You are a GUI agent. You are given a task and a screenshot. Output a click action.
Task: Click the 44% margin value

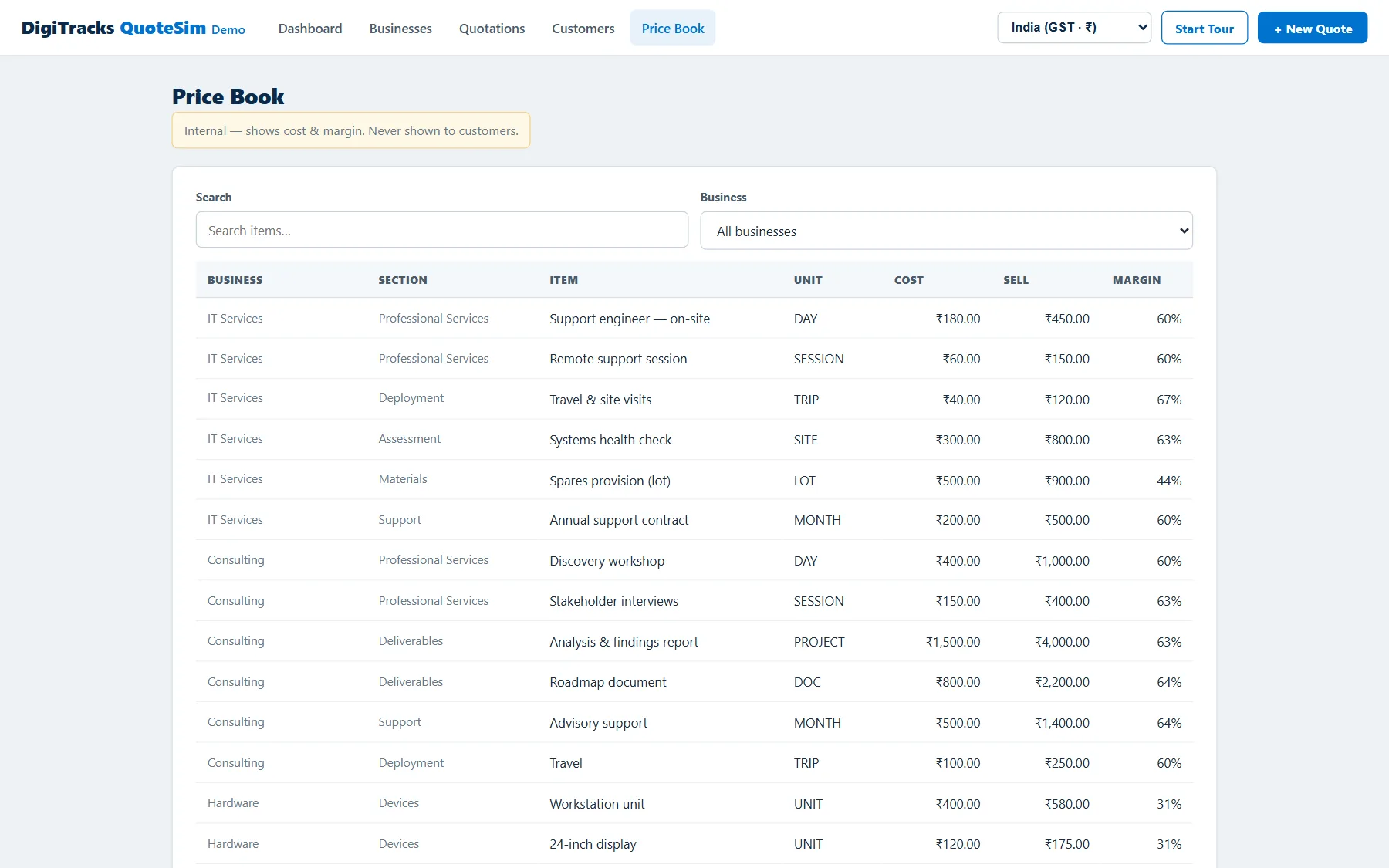pyautogui.click(x=1169, y=481)
